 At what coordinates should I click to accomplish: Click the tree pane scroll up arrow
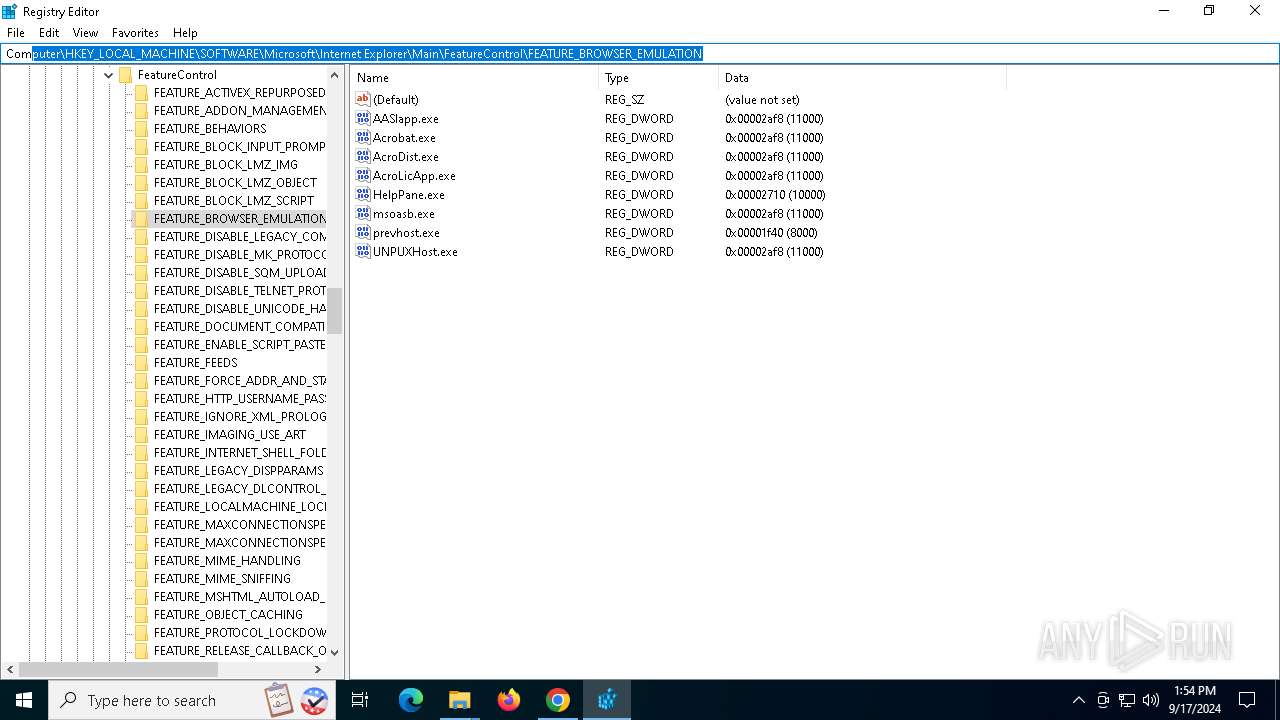pyautogui.click(x=335, y=75)
